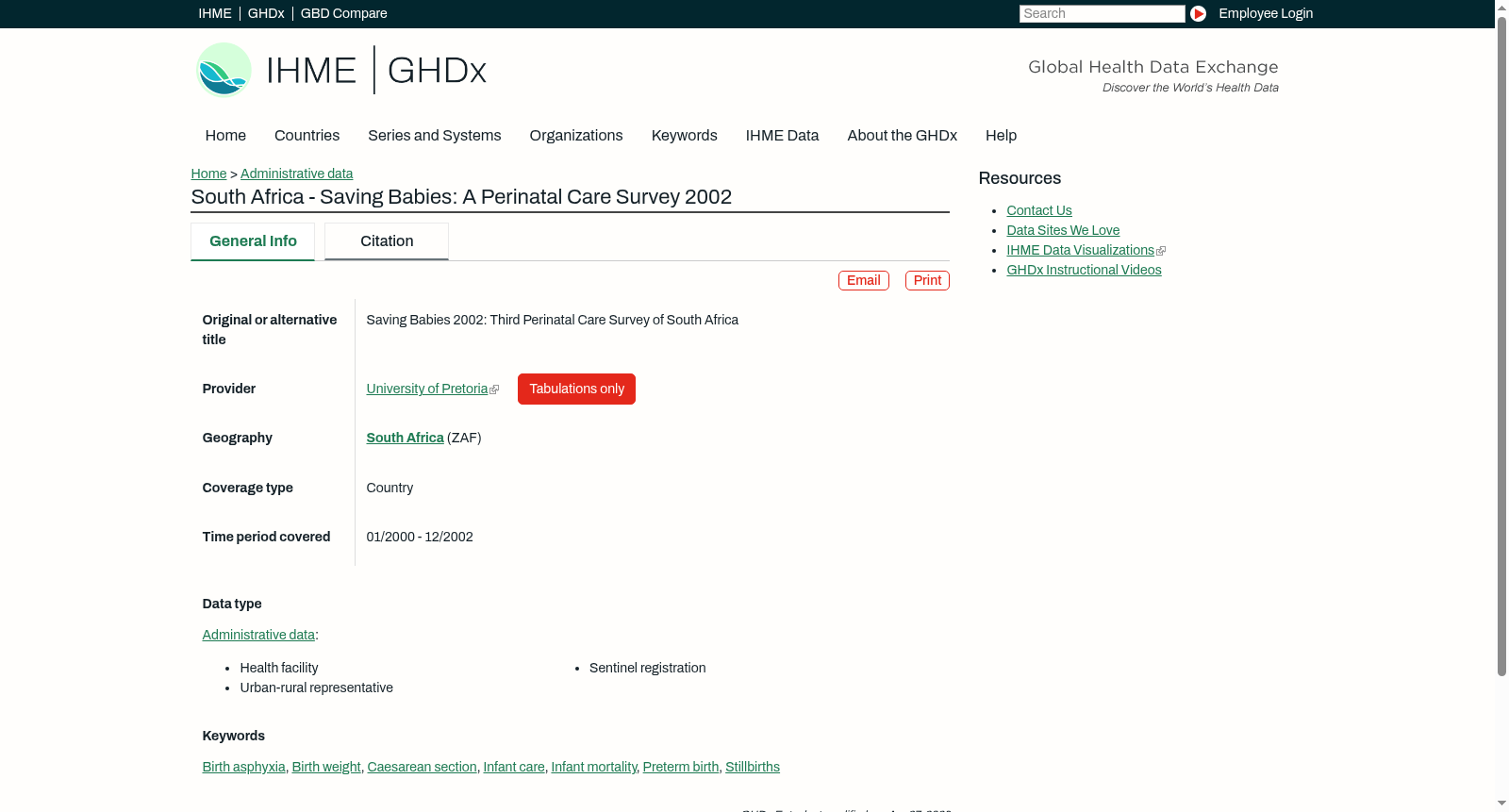
Task: Click the external link icon beside IHME Data Visualizations
Action: pyautogui.click(x=1161, y=251)
